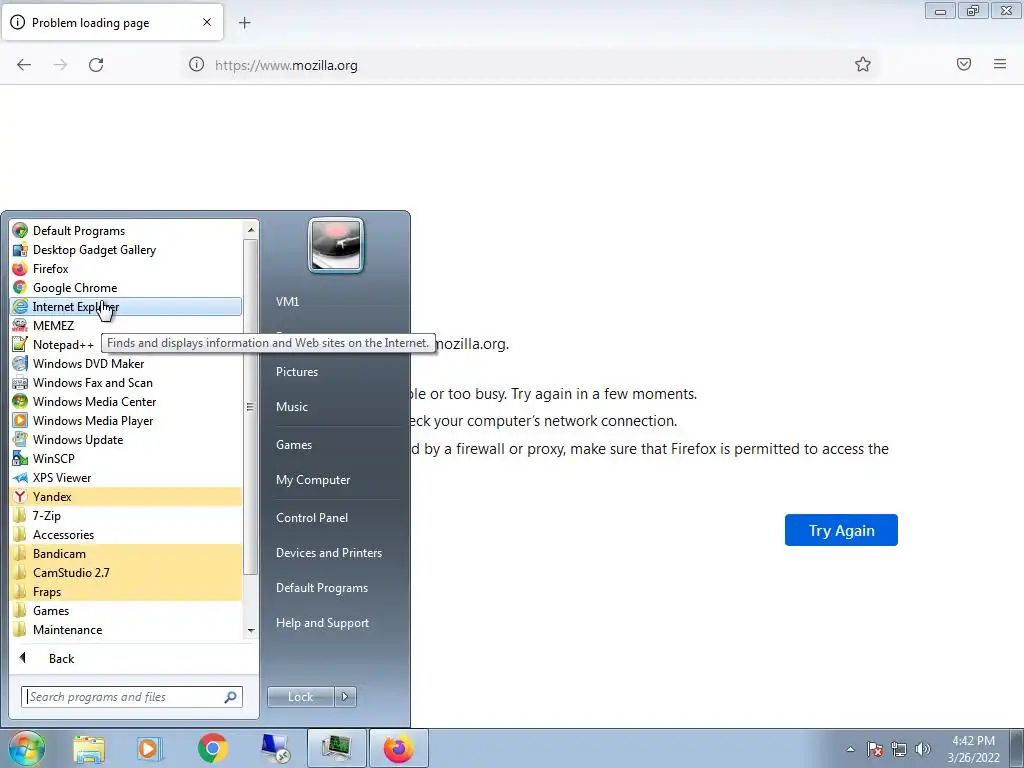This screenshot has width=1024, height=768.
Task: Click the site information icon
Action: pyautogui.click(x=196, y=65)
